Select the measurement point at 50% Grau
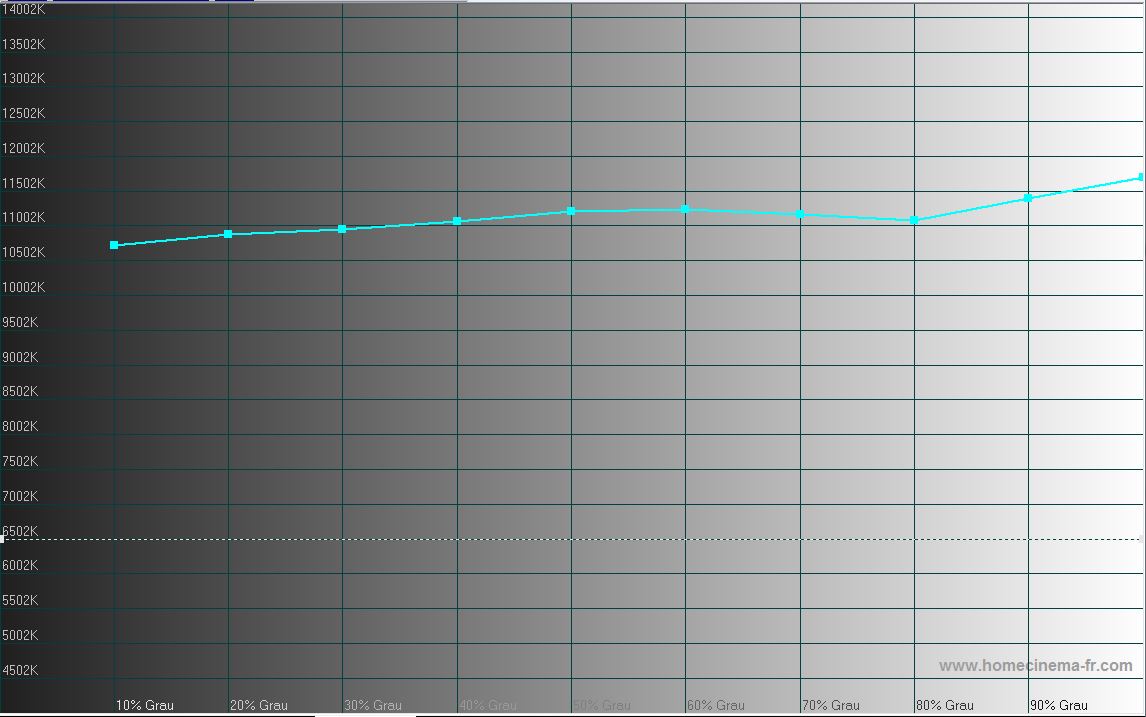Screen dimensions: 1146x717 [571, 211]
